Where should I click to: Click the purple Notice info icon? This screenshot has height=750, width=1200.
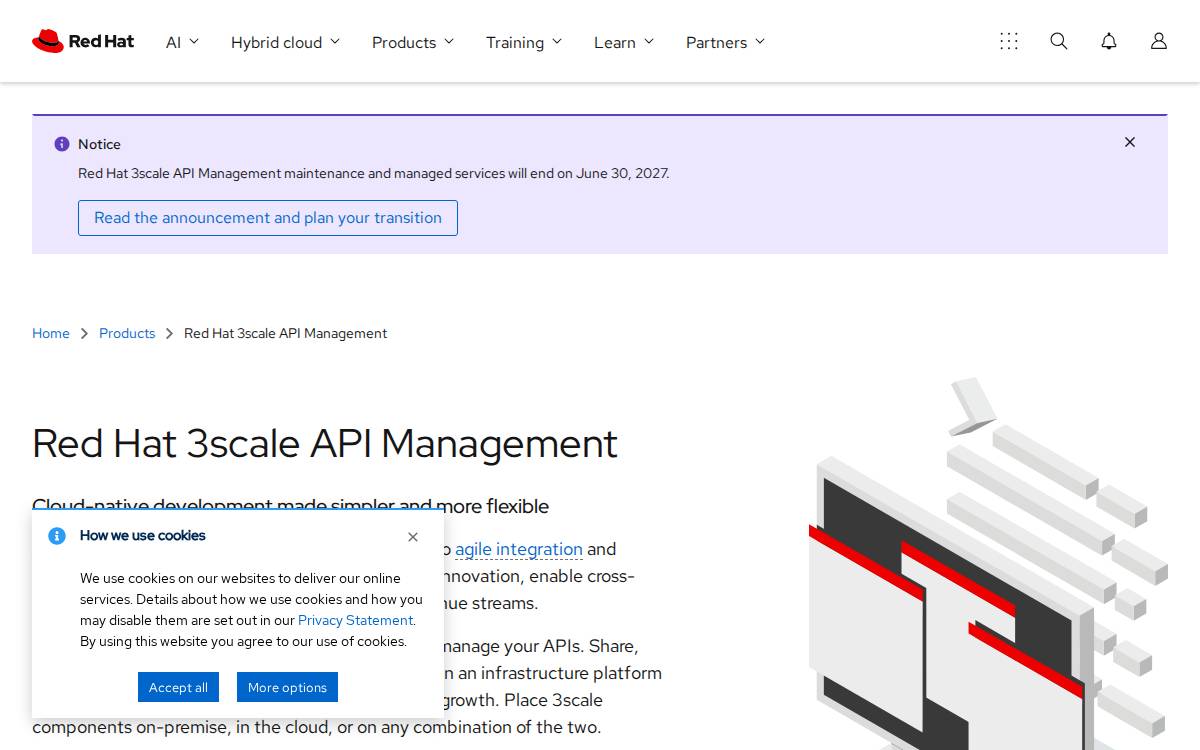click(62, 144)
